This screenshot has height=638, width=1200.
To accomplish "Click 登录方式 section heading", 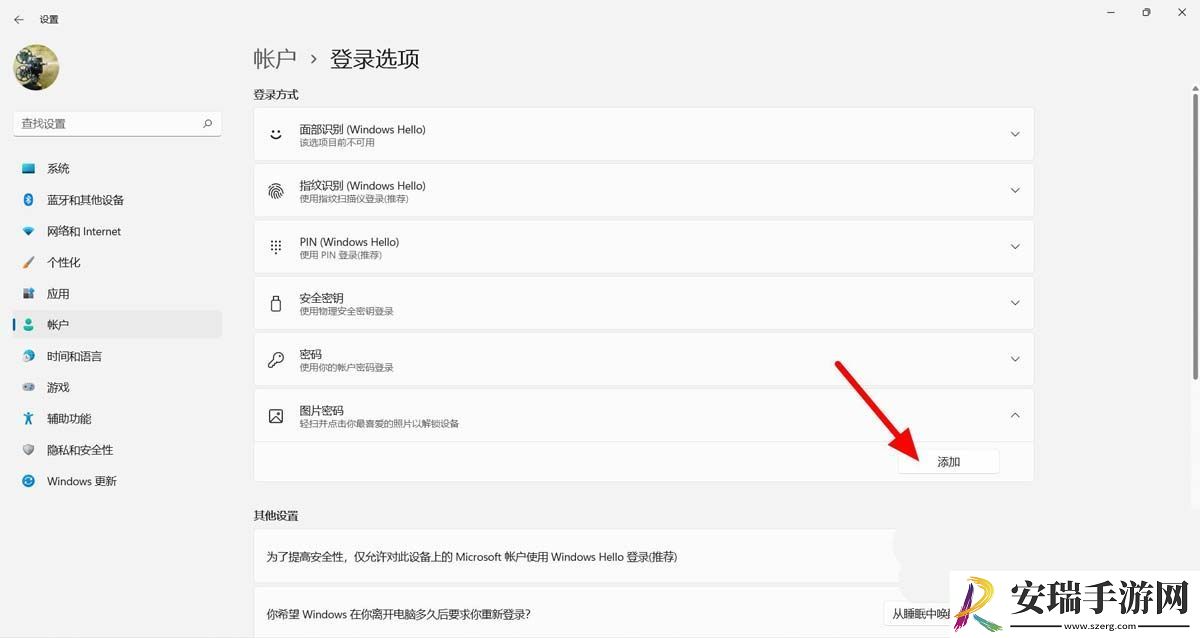I will [276, 94].
